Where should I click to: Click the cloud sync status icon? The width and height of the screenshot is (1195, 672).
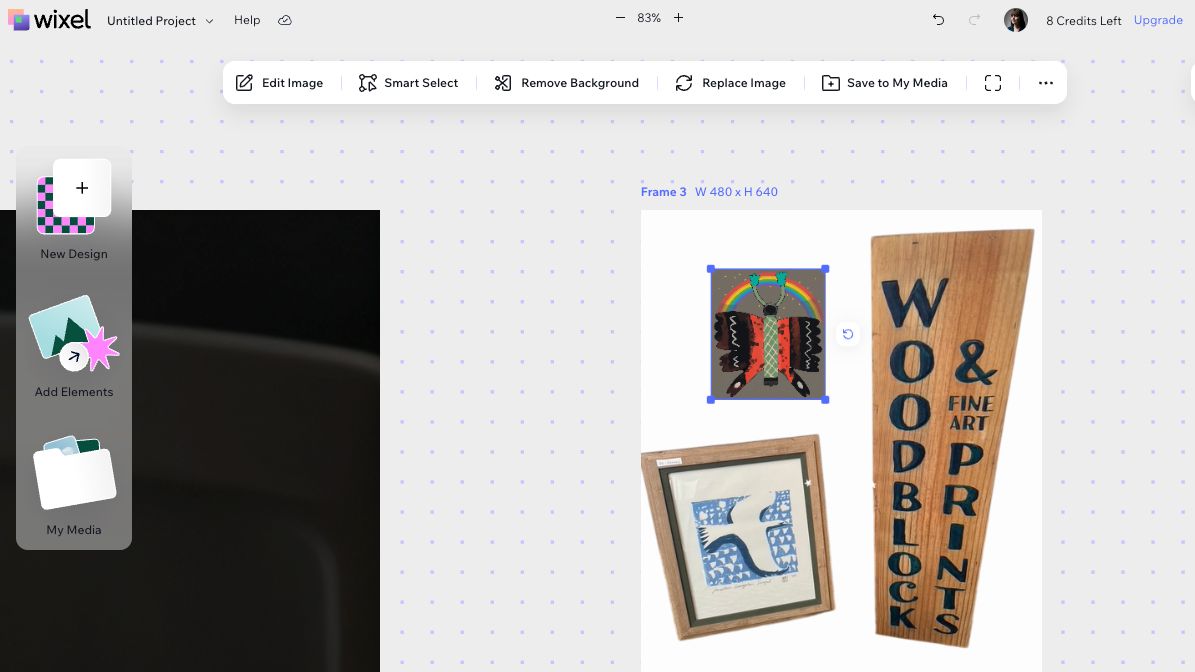(285, 20)
